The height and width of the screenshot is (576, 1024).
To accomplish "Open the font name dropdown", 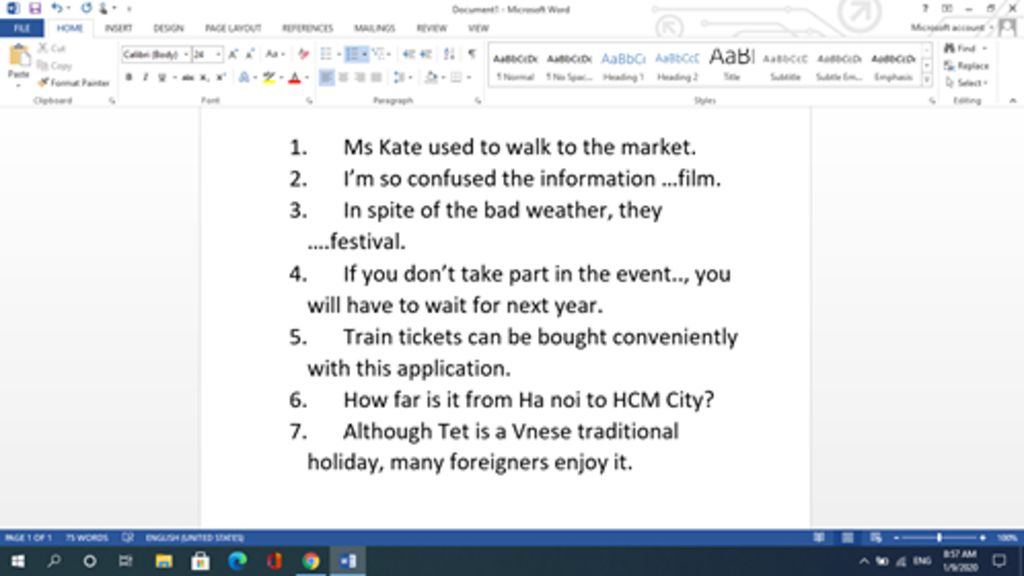I will point(186,54).
